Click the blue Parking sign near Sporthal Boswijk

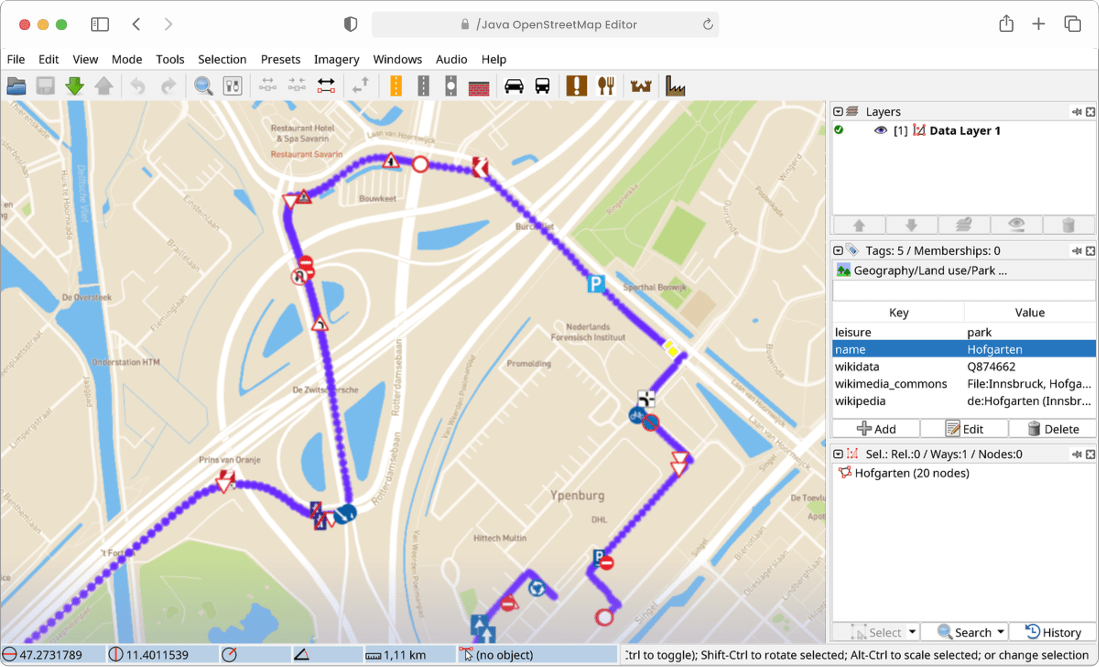(596, 284)
